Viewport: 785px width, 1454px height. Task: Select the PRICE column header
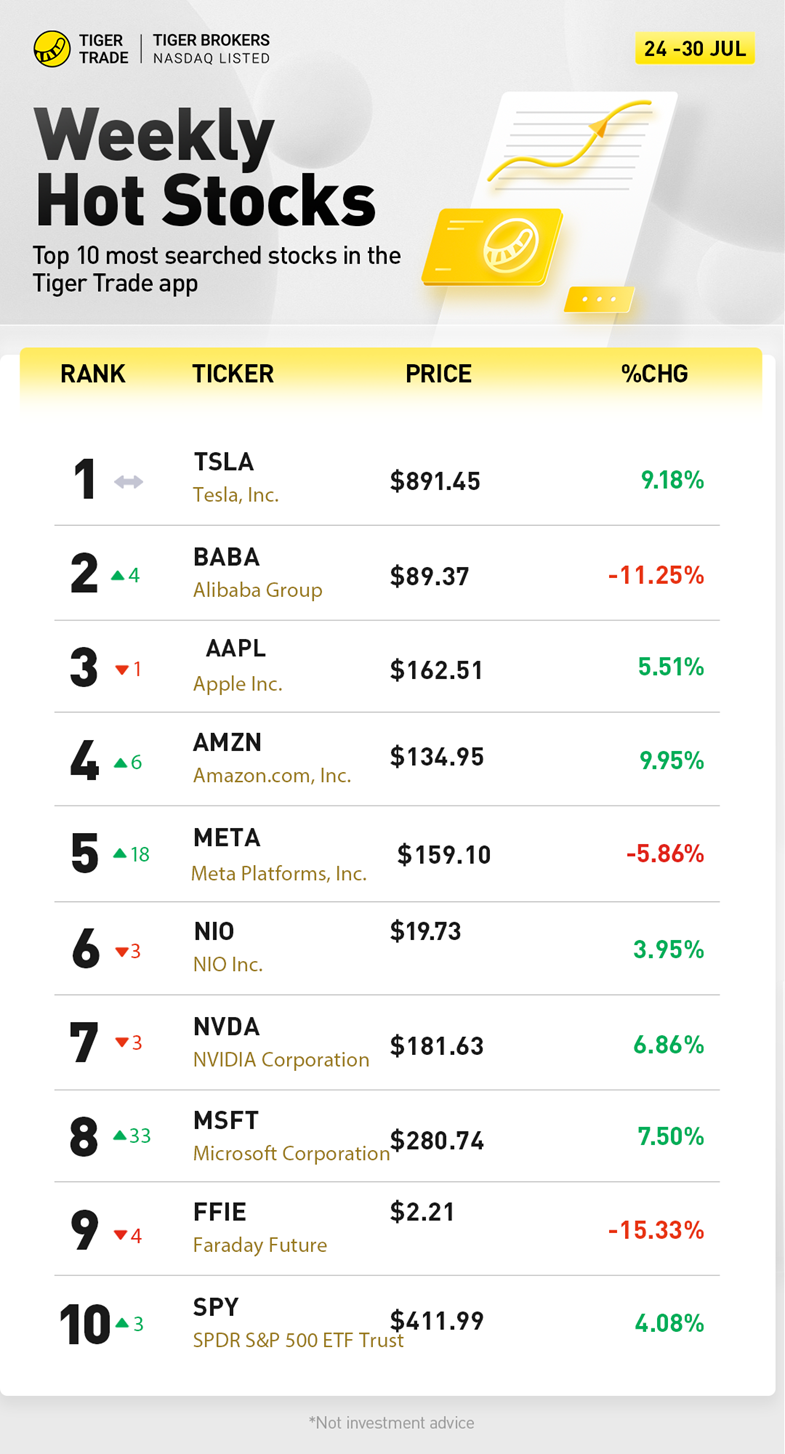coord(438,374)
